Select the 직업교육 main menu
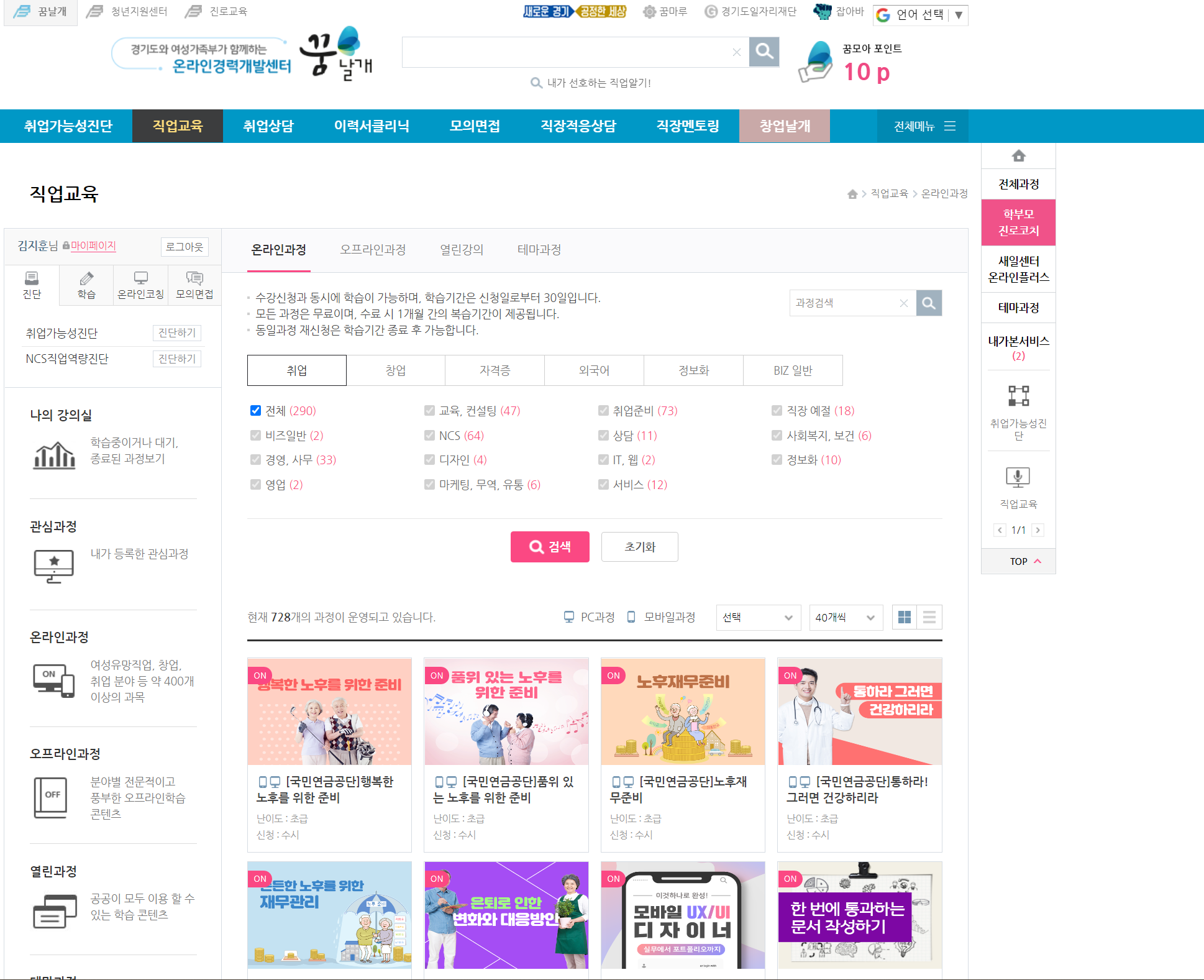1204x980 pixels. tap(178, 126)
